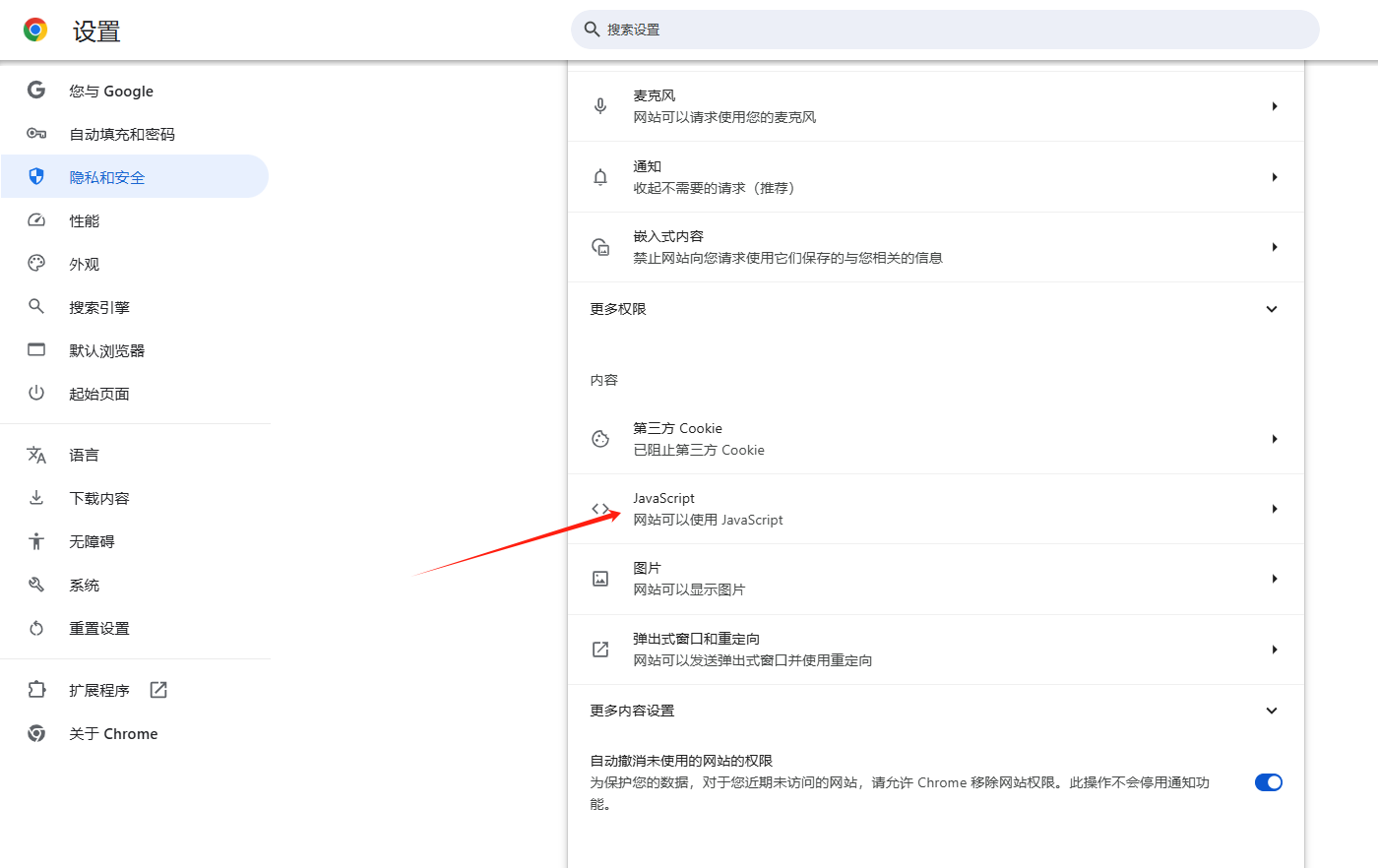The image size is (1378, 868).
Task: Click the cookie icon in 第三方 Cookie row
Action: 600,439
